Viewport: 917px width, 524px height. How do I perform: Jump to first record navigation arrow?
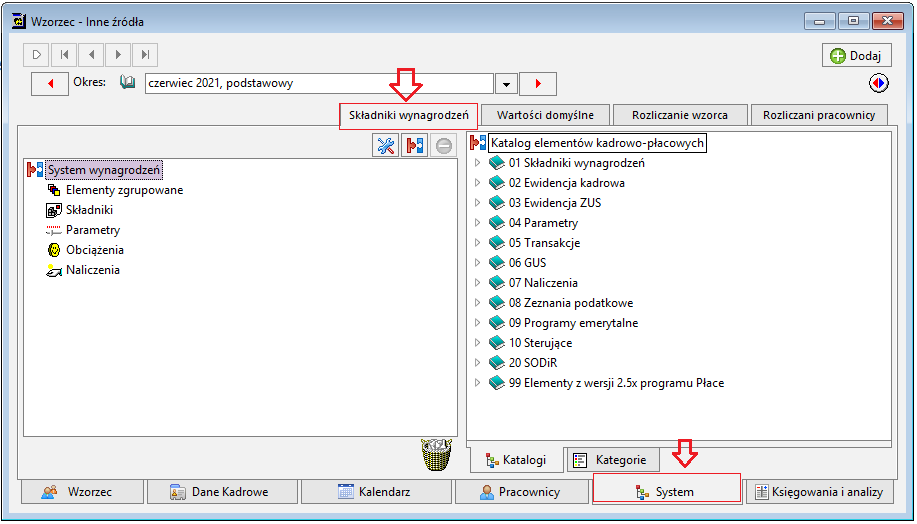pyautogui.click(x=64, y=55)
